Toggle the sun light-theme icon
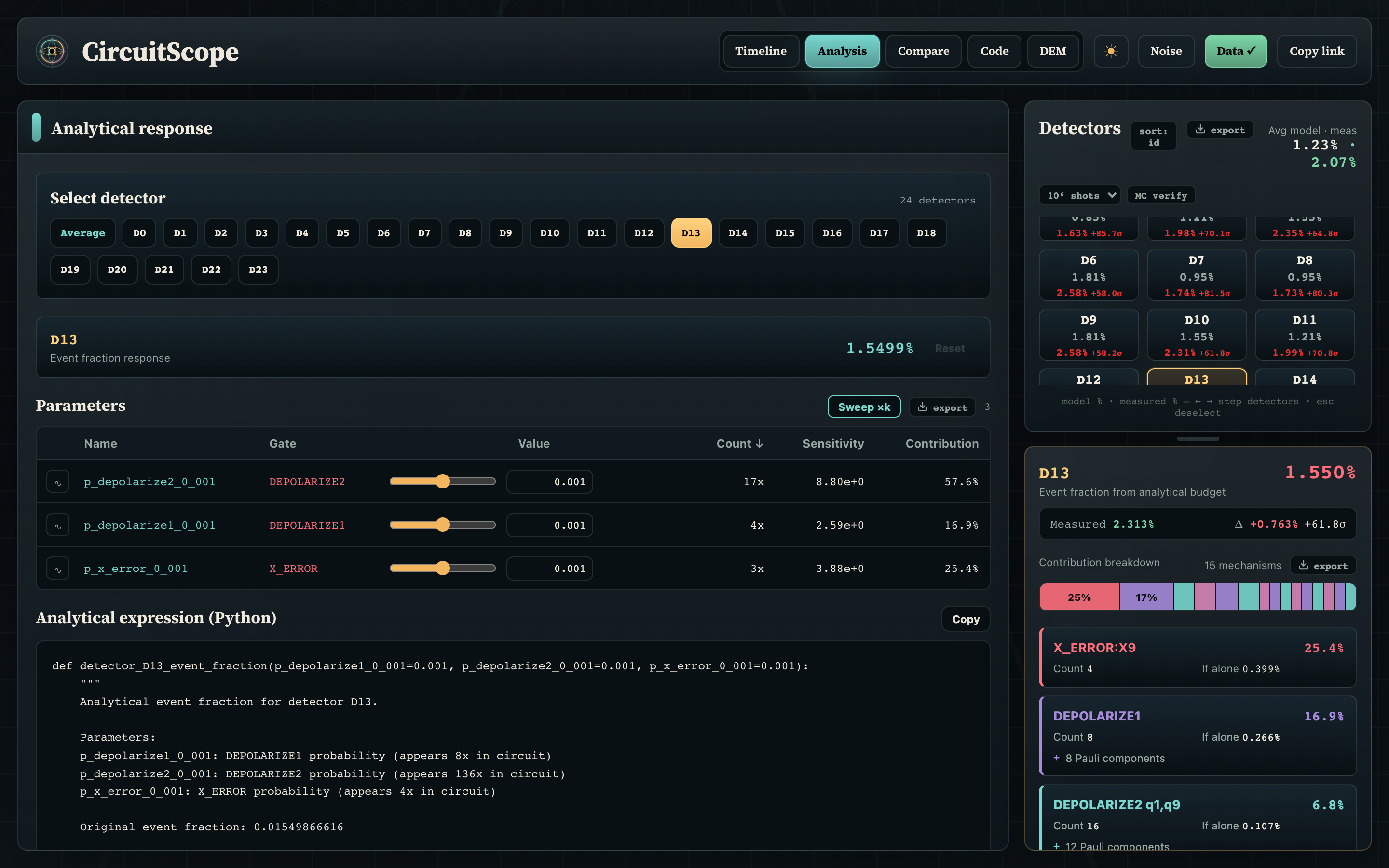Screen dimensions: 1389x868 [x=1111, y=51]
